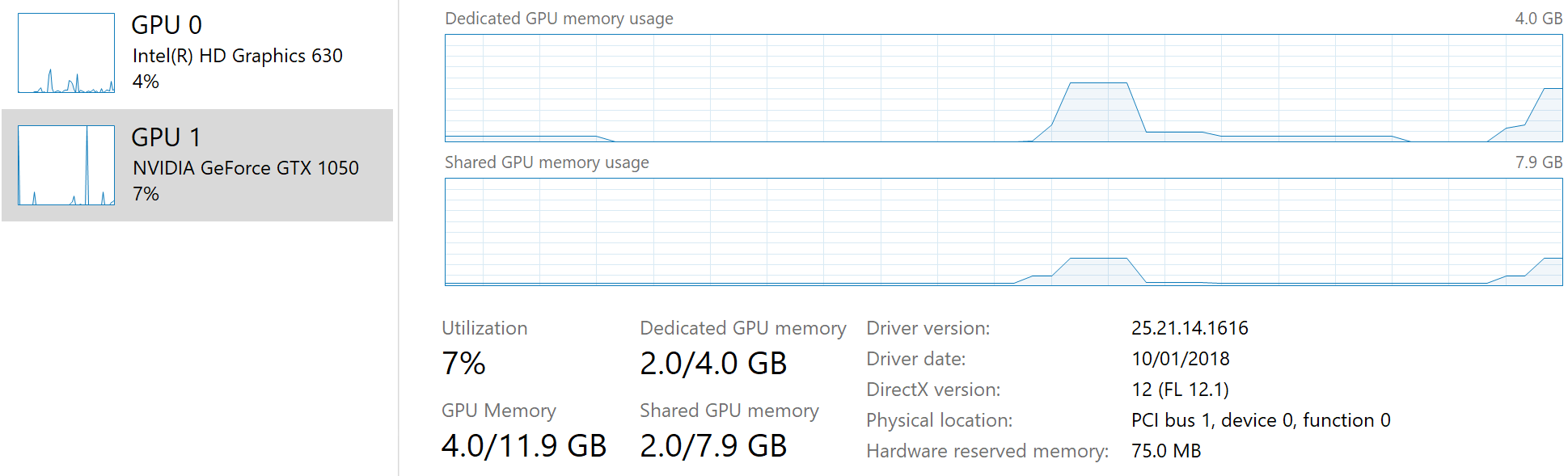This screenshot has height=476, width=1568.
Task: Click the GPU 1 mini usage graph
Action: point(66,166)
